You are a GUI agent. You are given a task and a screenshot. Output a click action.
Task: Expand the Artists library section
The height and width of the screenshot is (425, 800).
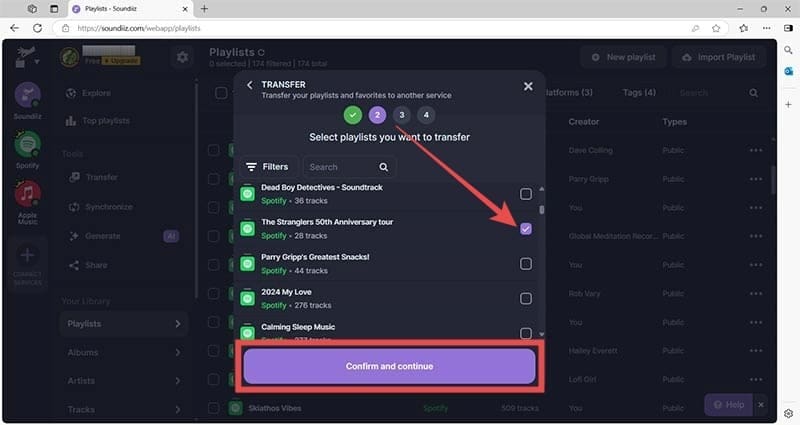point(123,381)
